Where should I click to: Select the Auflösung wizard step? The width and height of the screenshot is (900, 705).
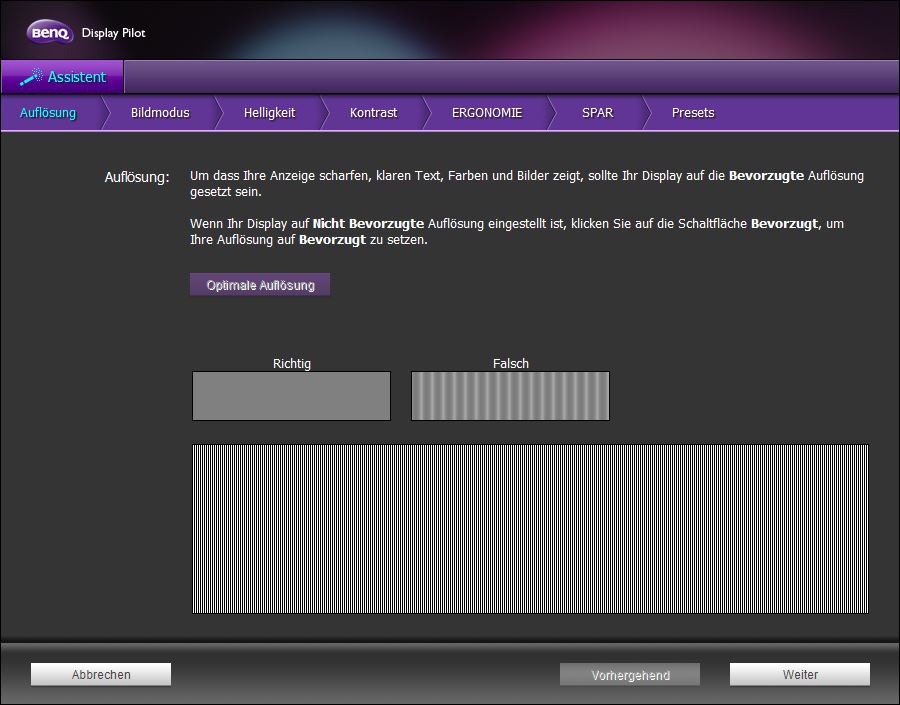[x=48, y=113]
